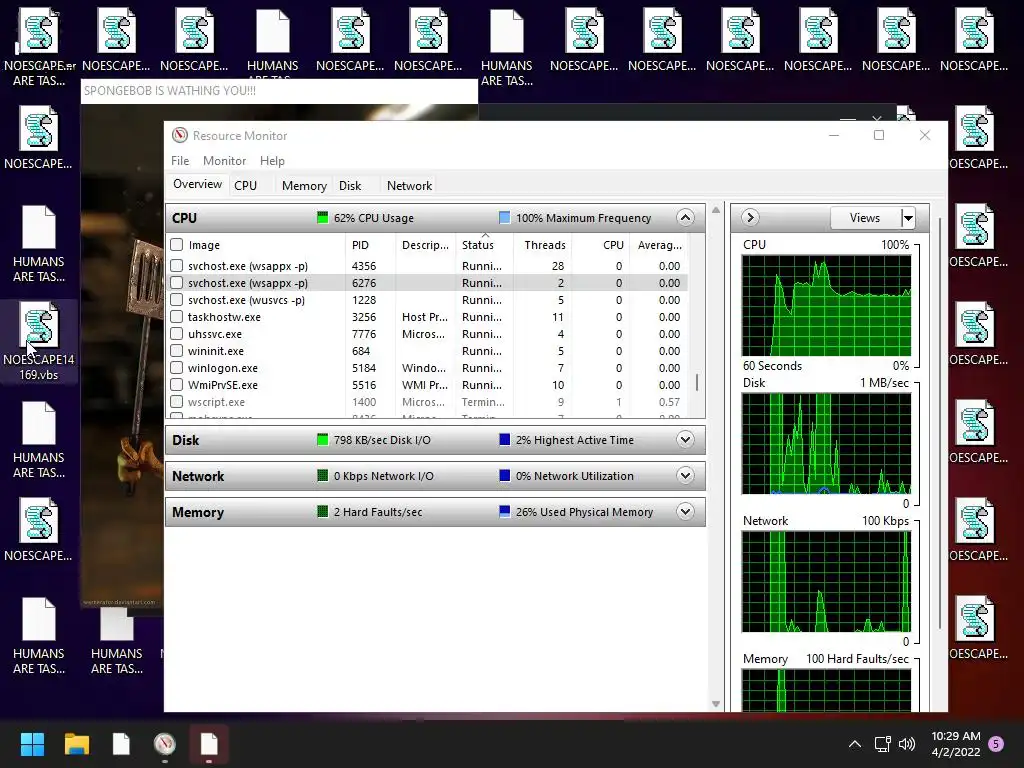1024x768 pixels.
Task: Click the Views button
Action: click(865, 217)
